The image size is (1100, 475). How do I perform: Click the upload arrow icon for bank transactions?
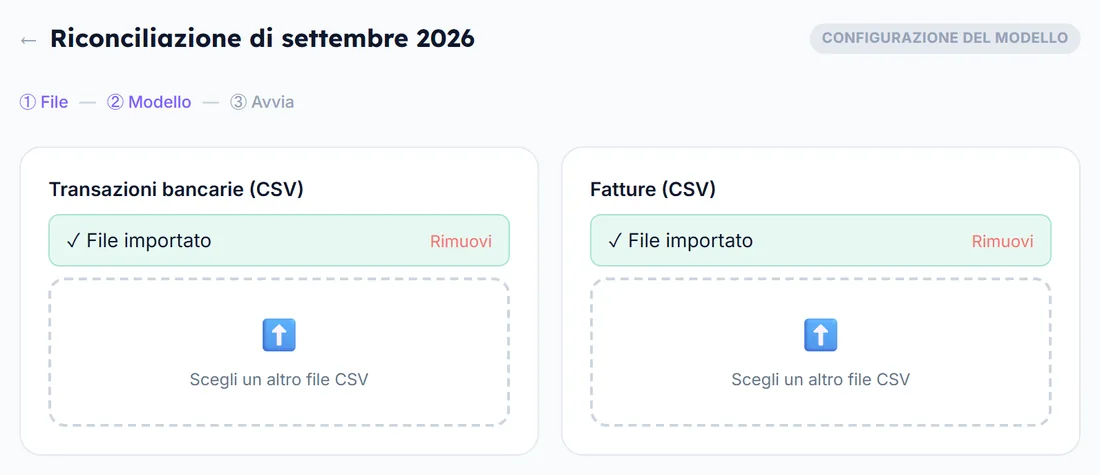[x=279, y=335]
